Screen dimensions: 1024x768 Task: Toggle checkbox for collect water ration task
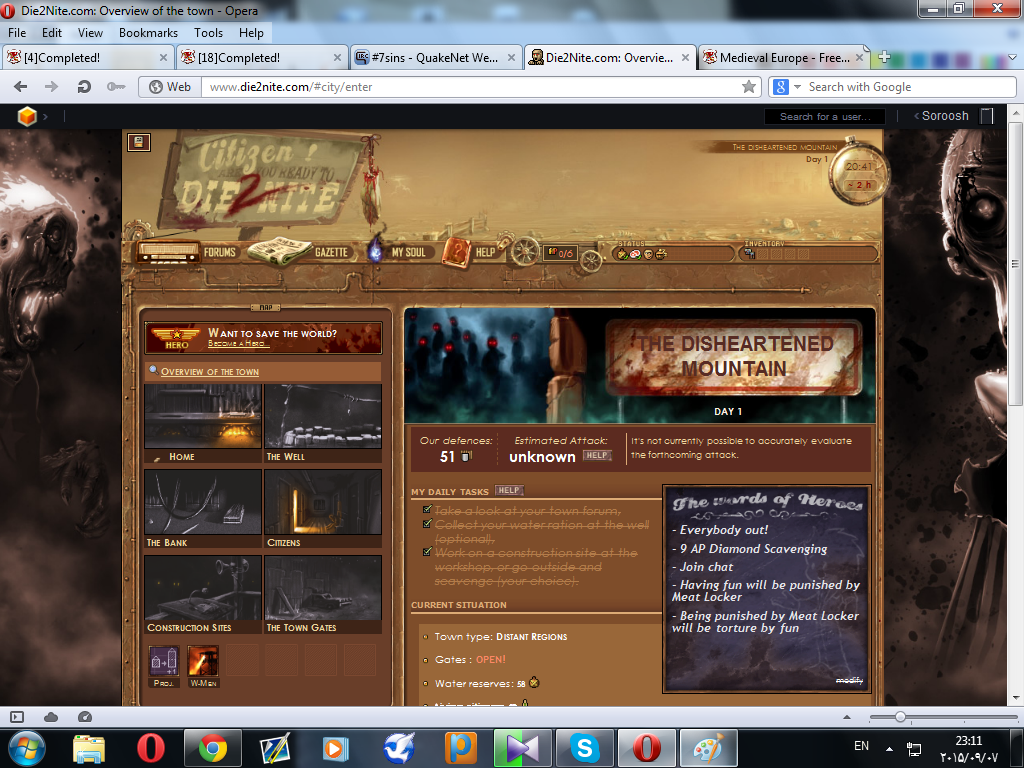point(427,524)
